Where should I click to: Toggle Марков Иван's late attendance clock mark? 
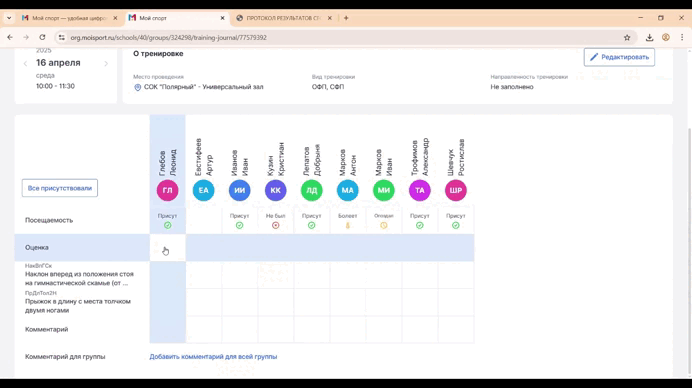click(384, 226)
